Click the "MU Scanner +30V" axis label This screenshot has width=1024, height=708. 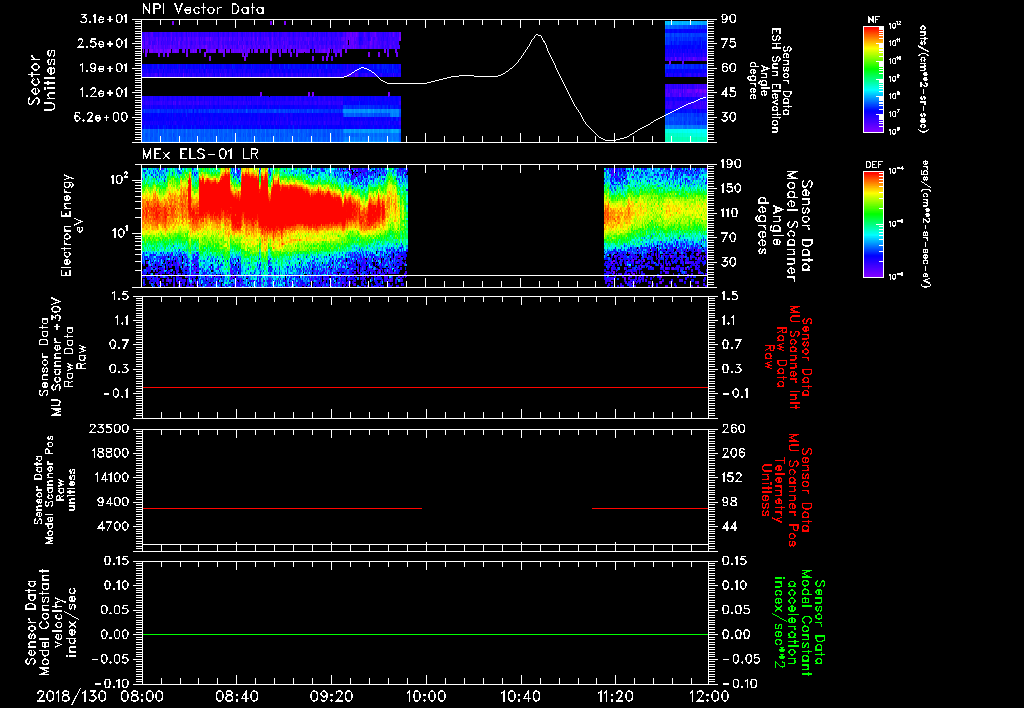tap(61, 356)
